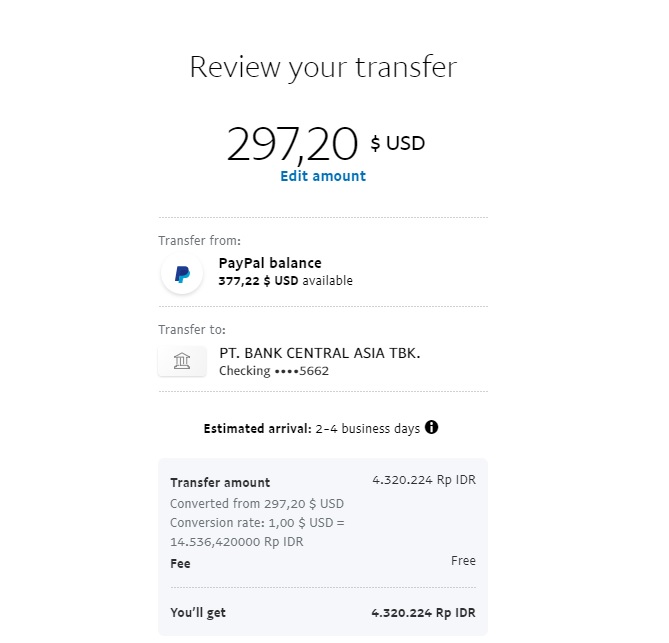Click the Review your transfer heading
This screenshot has height=643, width=669.
(323, 67)
